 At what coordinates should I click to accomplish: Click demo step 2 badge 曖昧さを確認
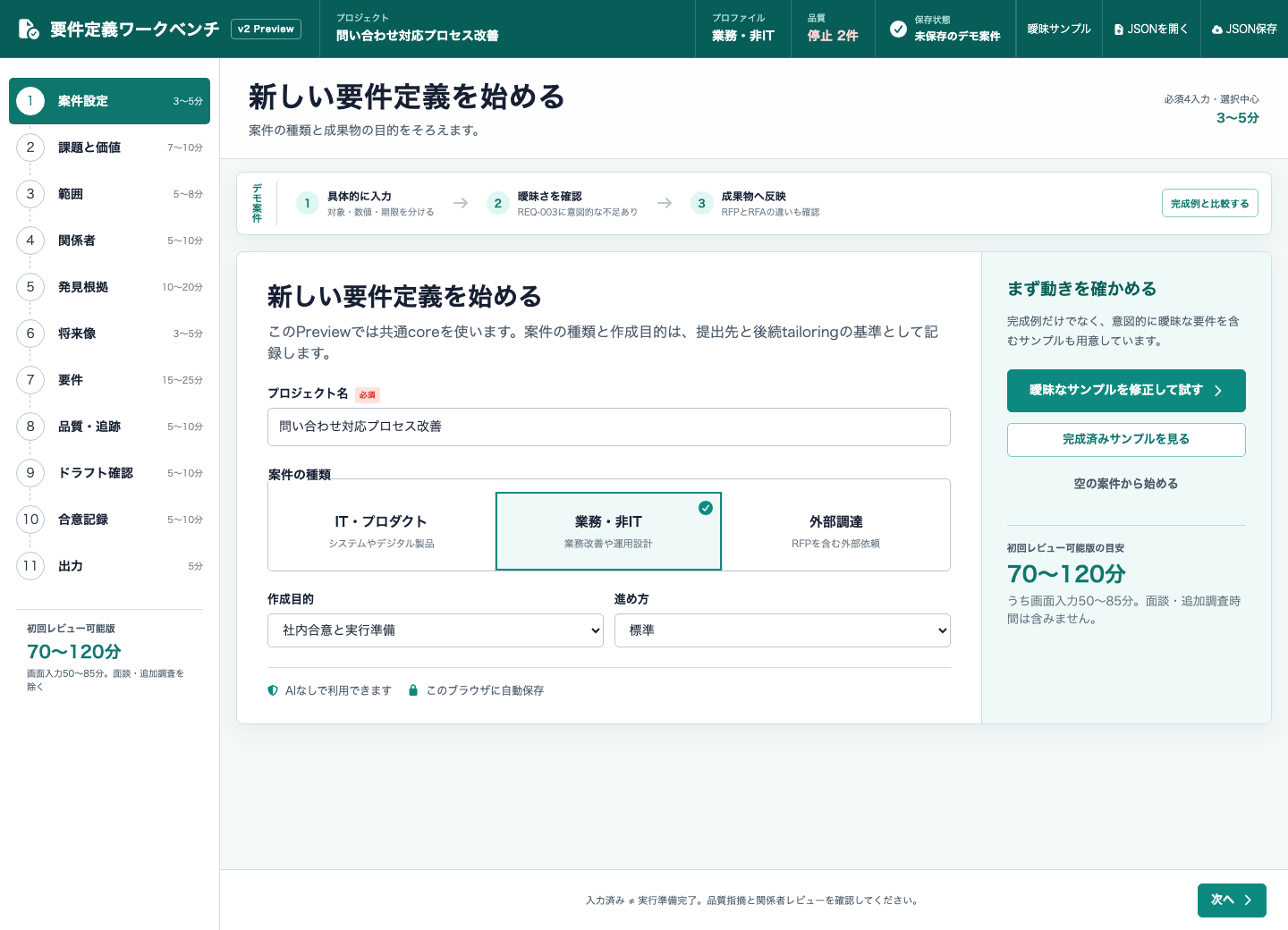[498, 204]
